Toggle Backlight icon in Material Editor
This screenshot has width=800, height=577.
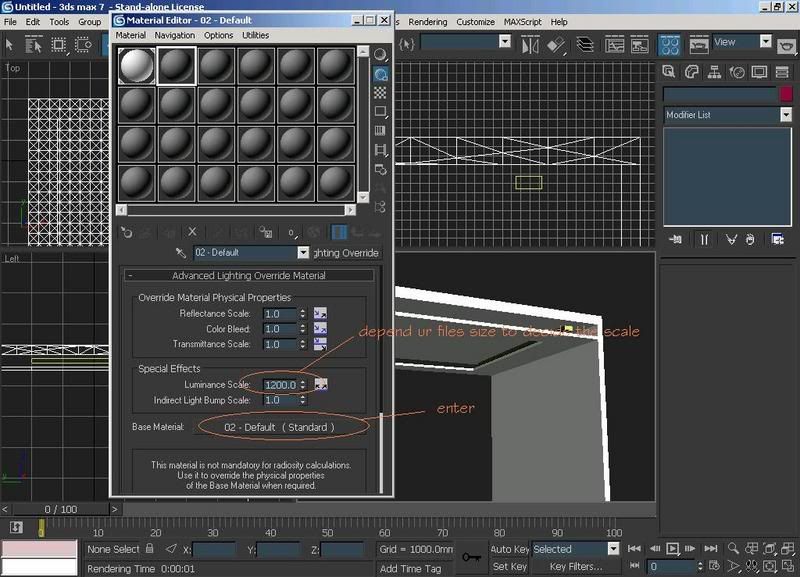tap(381, 73)
